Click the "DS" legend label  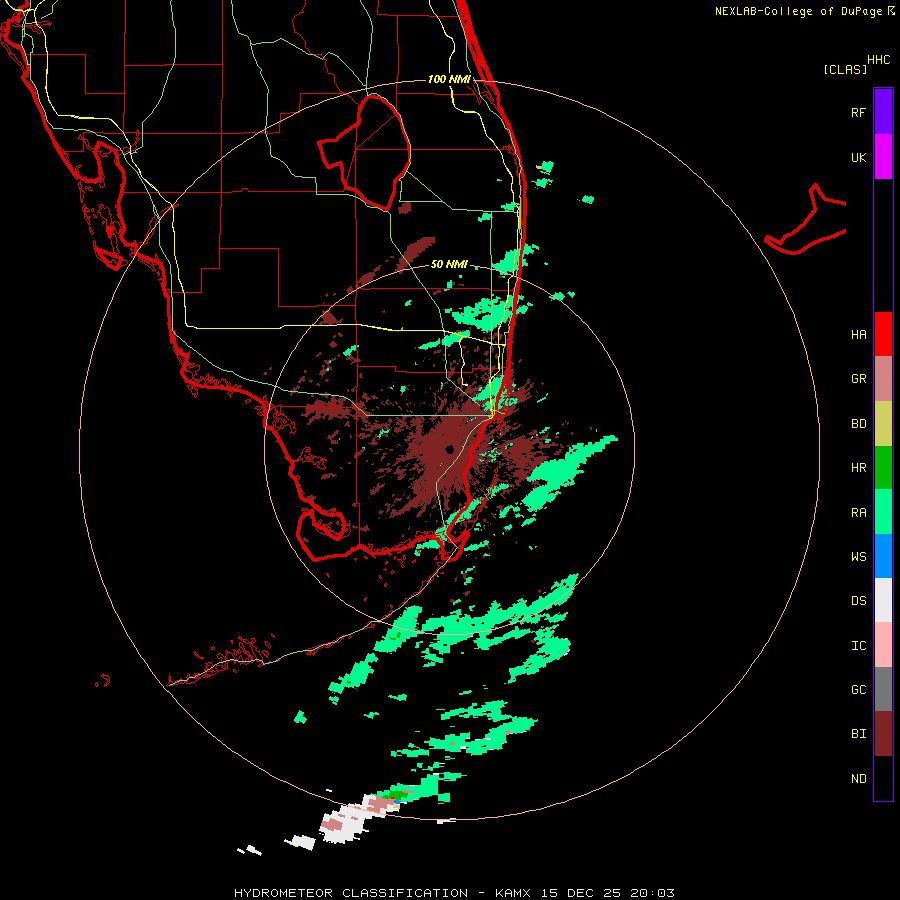click(858, 601)
